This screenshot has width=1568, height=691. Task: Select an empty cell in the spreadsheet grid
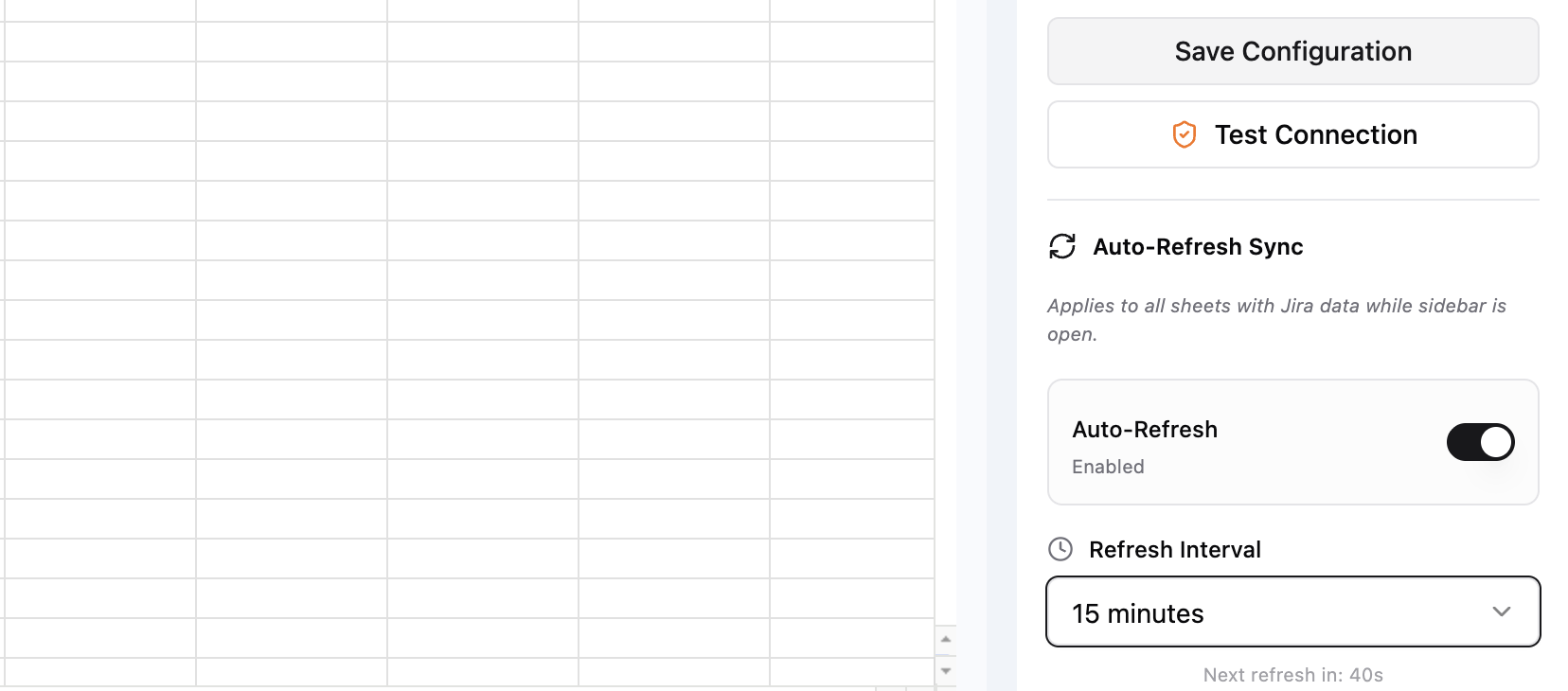point(473,284)
